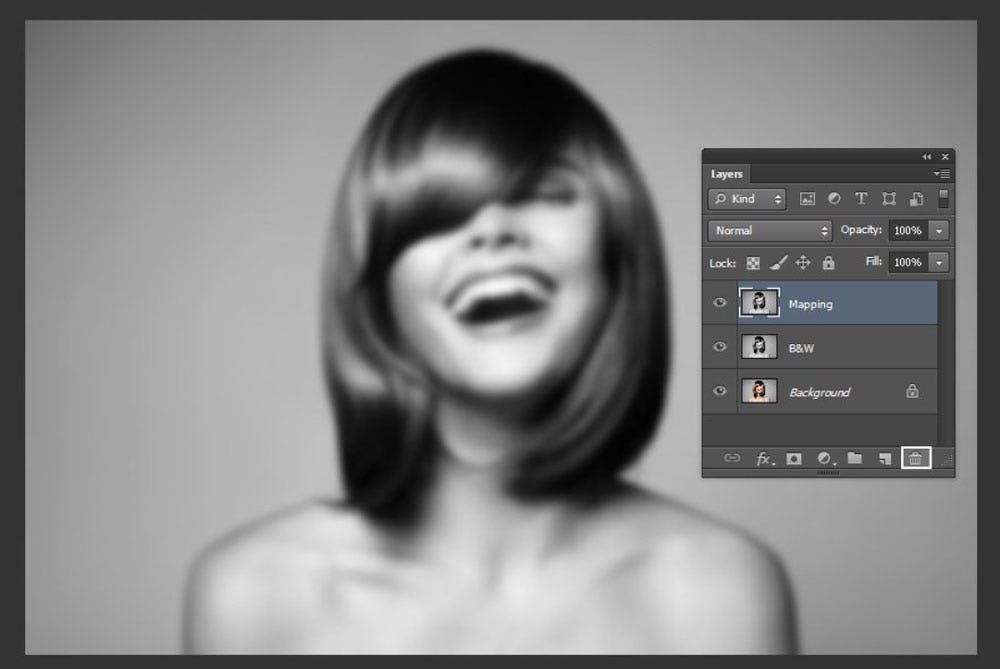Viewport: 1000px width, 669px height.
Task: Open the Layers panel flyout menu
Action: (941, 174)
